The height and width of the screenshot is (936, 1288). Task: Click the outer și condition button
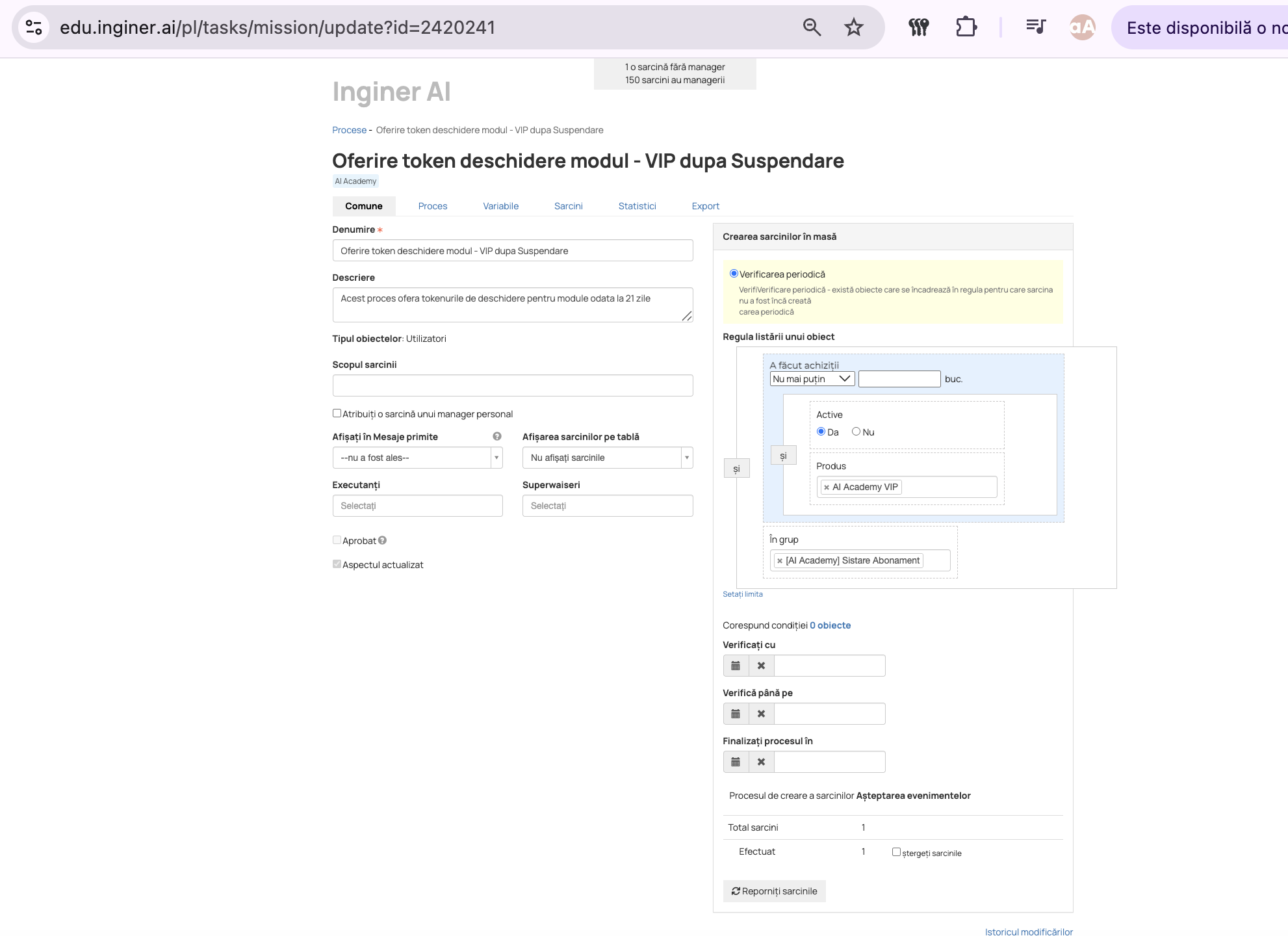736,469
